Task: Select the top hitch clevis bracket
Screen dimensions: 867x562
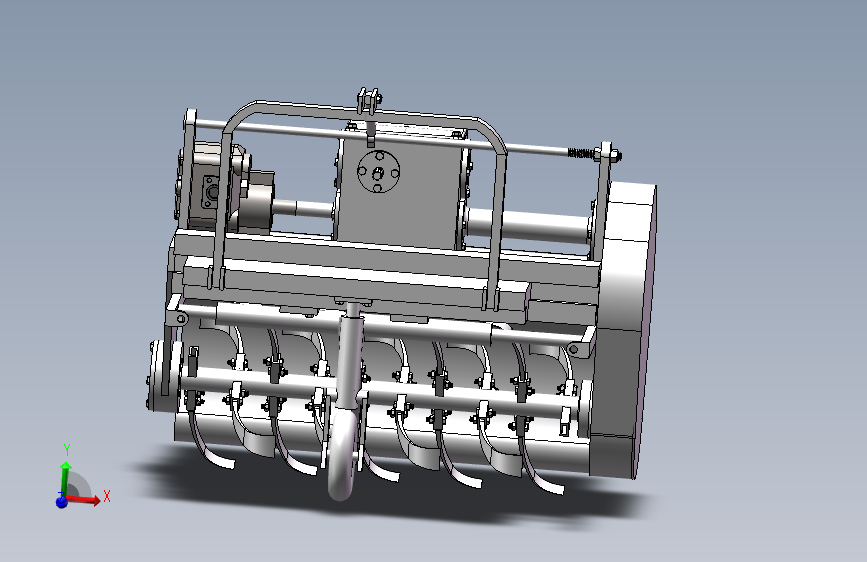Action: point(369,101)
